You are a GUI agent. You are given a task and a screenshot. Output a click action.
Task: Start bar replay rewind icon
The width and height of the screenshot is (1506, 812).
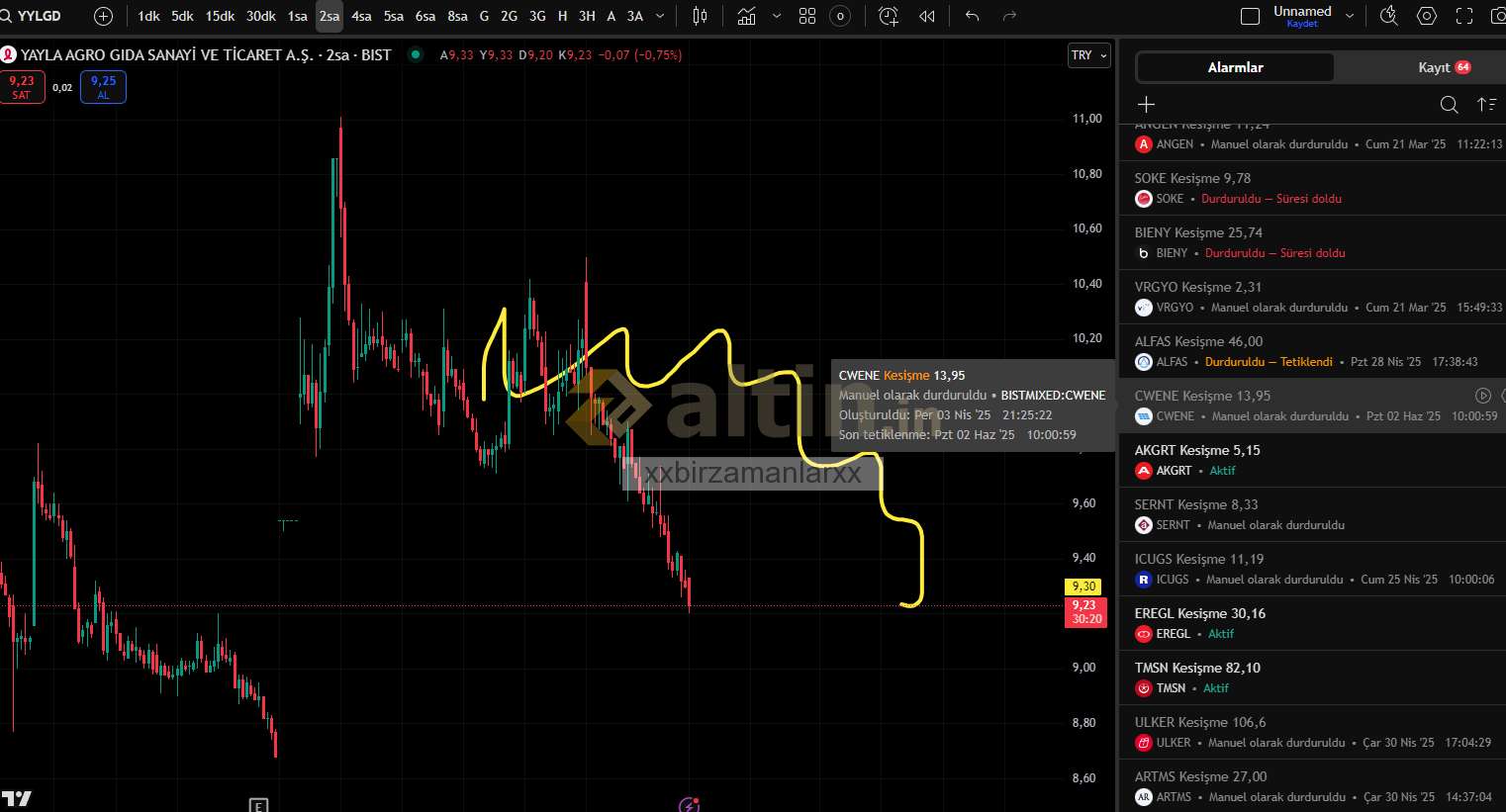(x=927, y=16)
